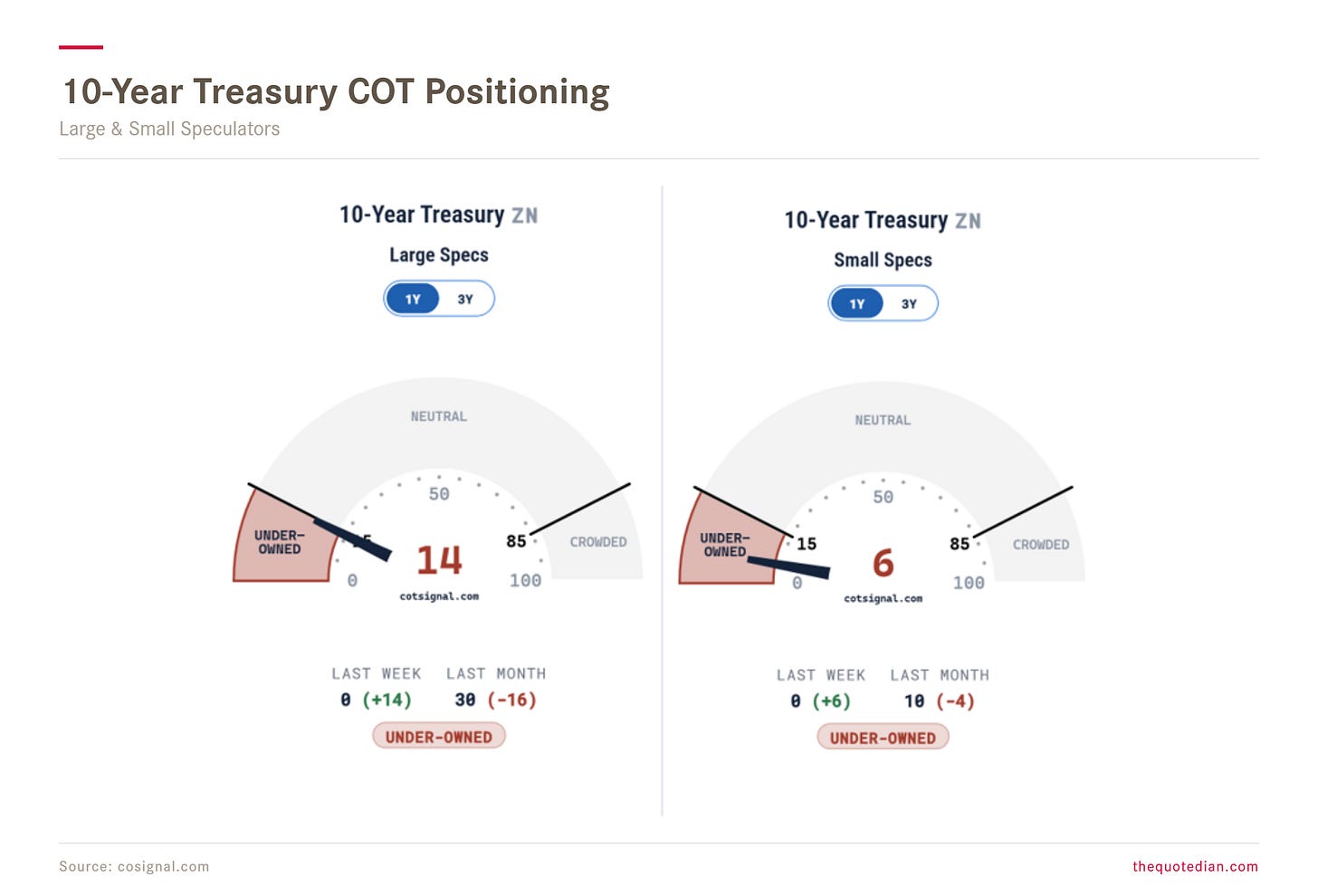Click the UNDER-OWNED badge below Small Specs
Viewport: 1318px width, 896px height.
883,739
